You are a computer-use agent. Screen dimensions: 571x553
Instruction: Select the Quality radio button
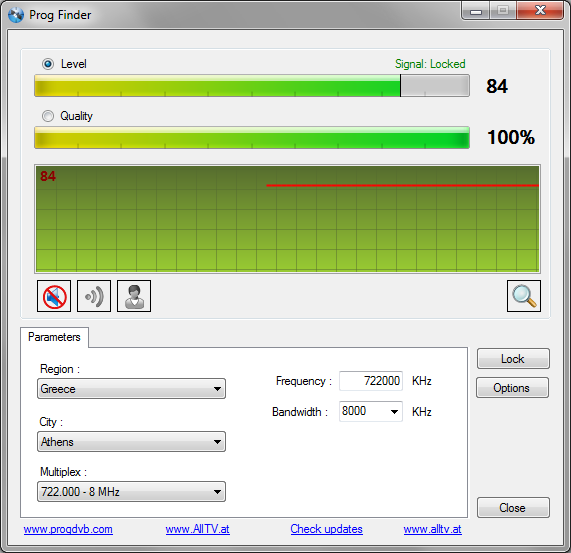coord(48,116)
